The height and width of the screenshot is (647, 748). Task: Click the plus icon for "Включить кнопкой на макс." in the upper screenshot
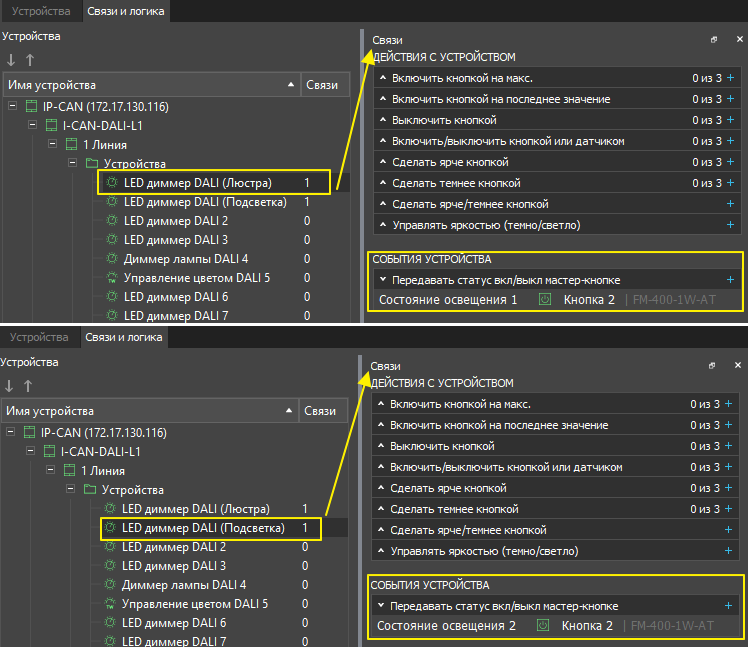(730, 78)
